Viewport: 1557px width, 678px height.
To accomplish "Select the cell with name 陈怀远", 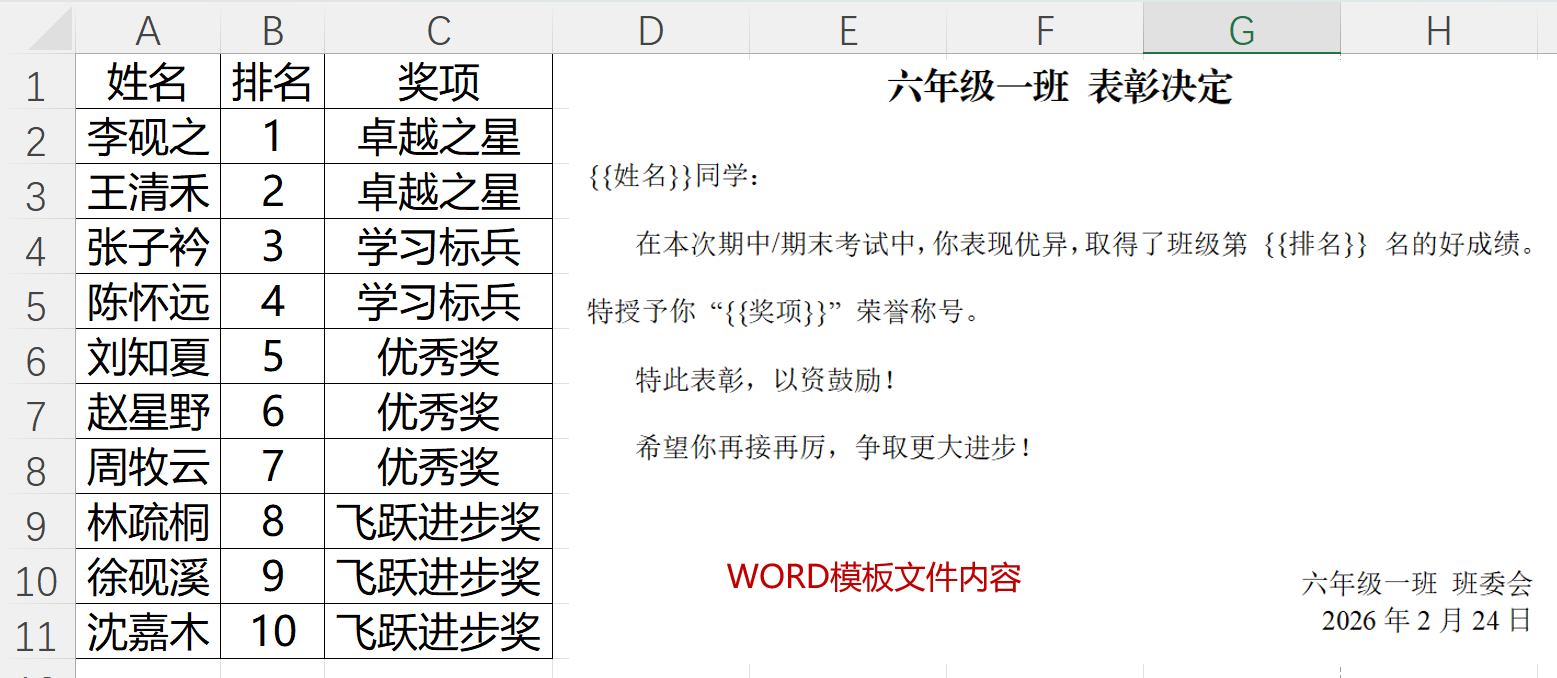I will click(x=148, y=302).
